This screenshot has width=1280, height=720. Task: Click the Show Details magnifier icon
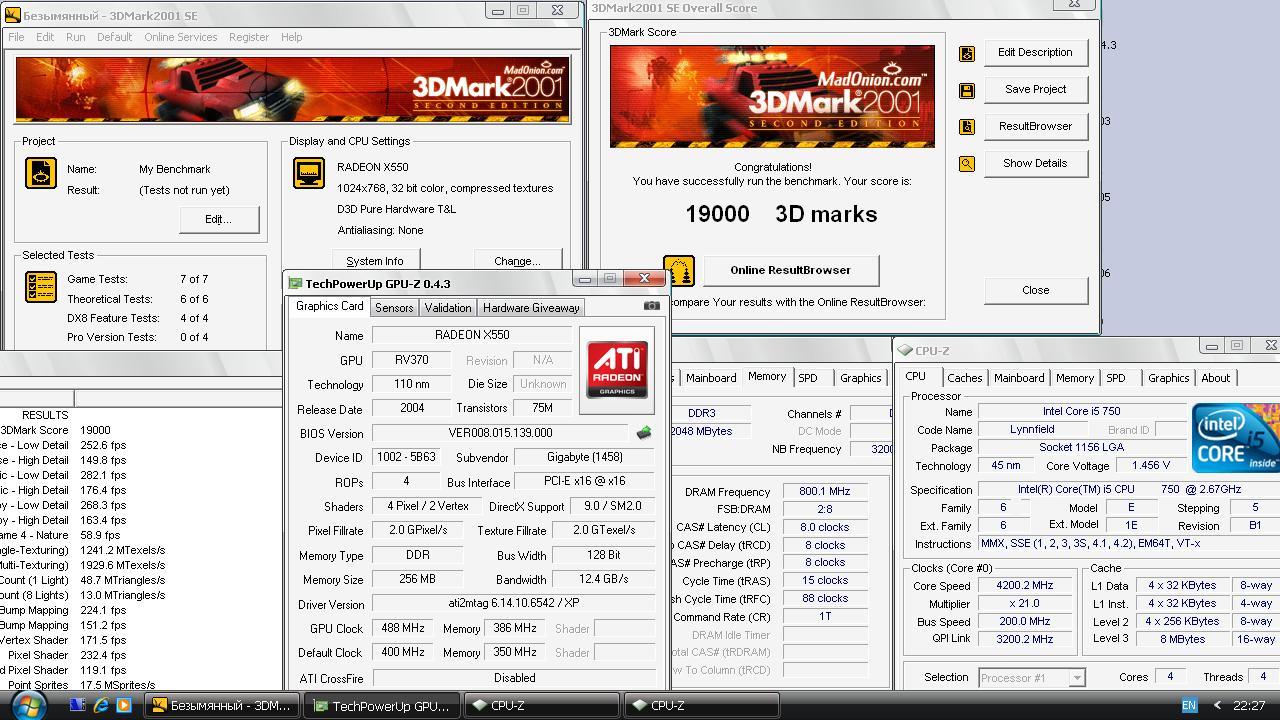(x=967, y=164)
